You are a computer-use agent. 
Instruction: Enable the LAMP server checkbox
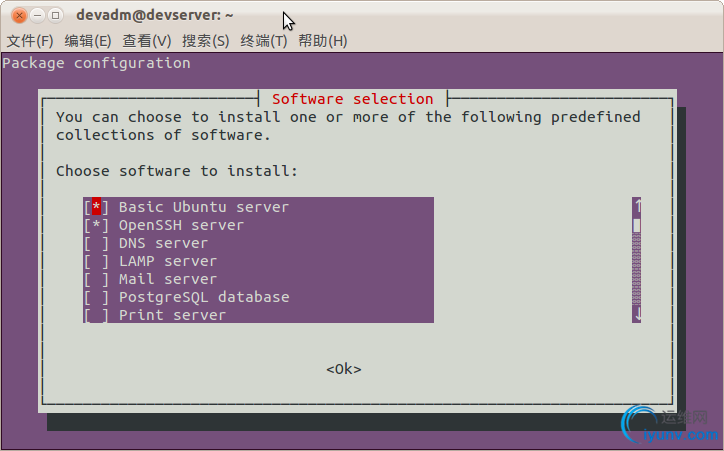(96, 261)
